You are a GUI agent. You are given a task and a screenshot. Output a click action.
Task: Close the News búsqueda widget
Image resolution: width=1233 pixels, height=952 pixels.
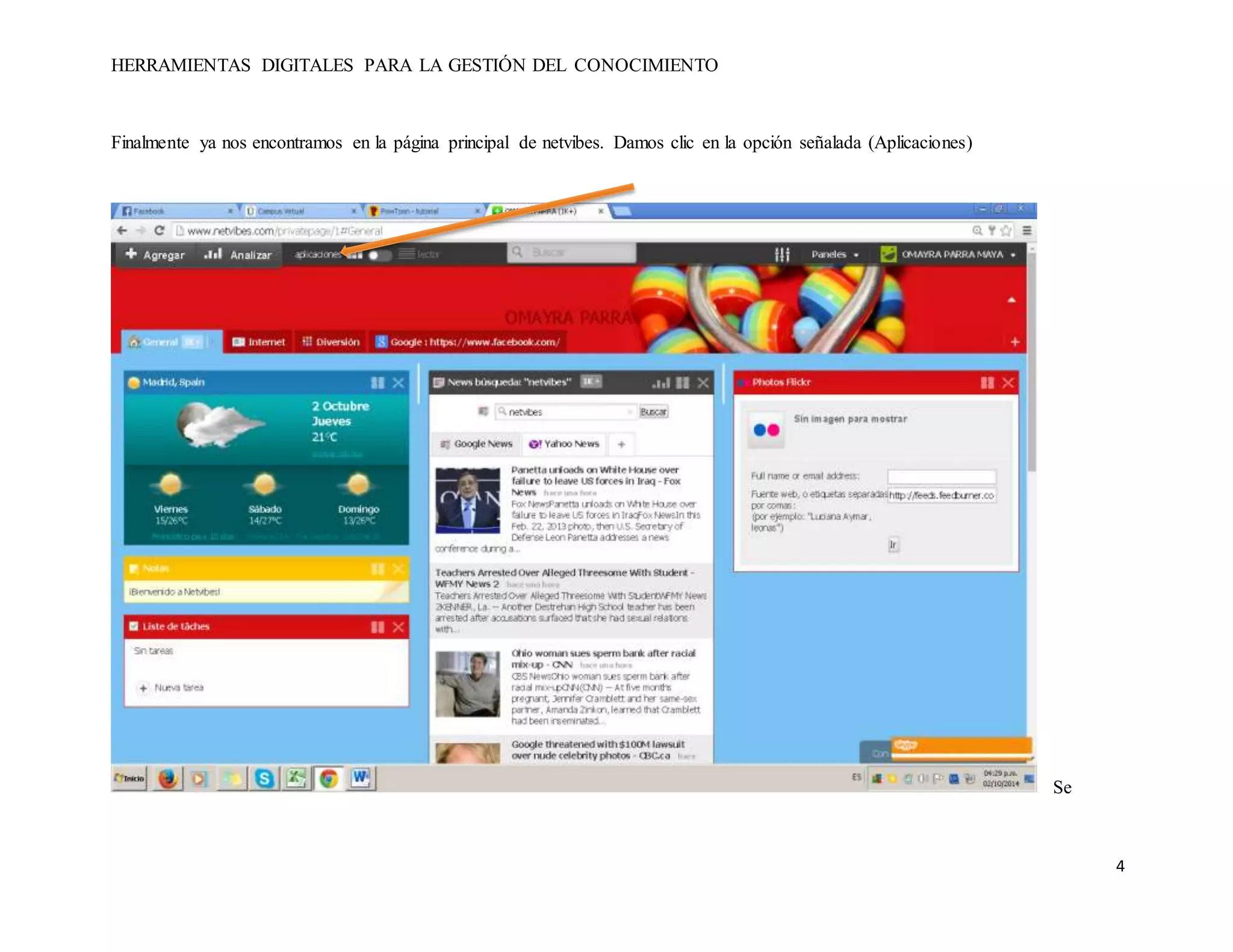(703, 383)
